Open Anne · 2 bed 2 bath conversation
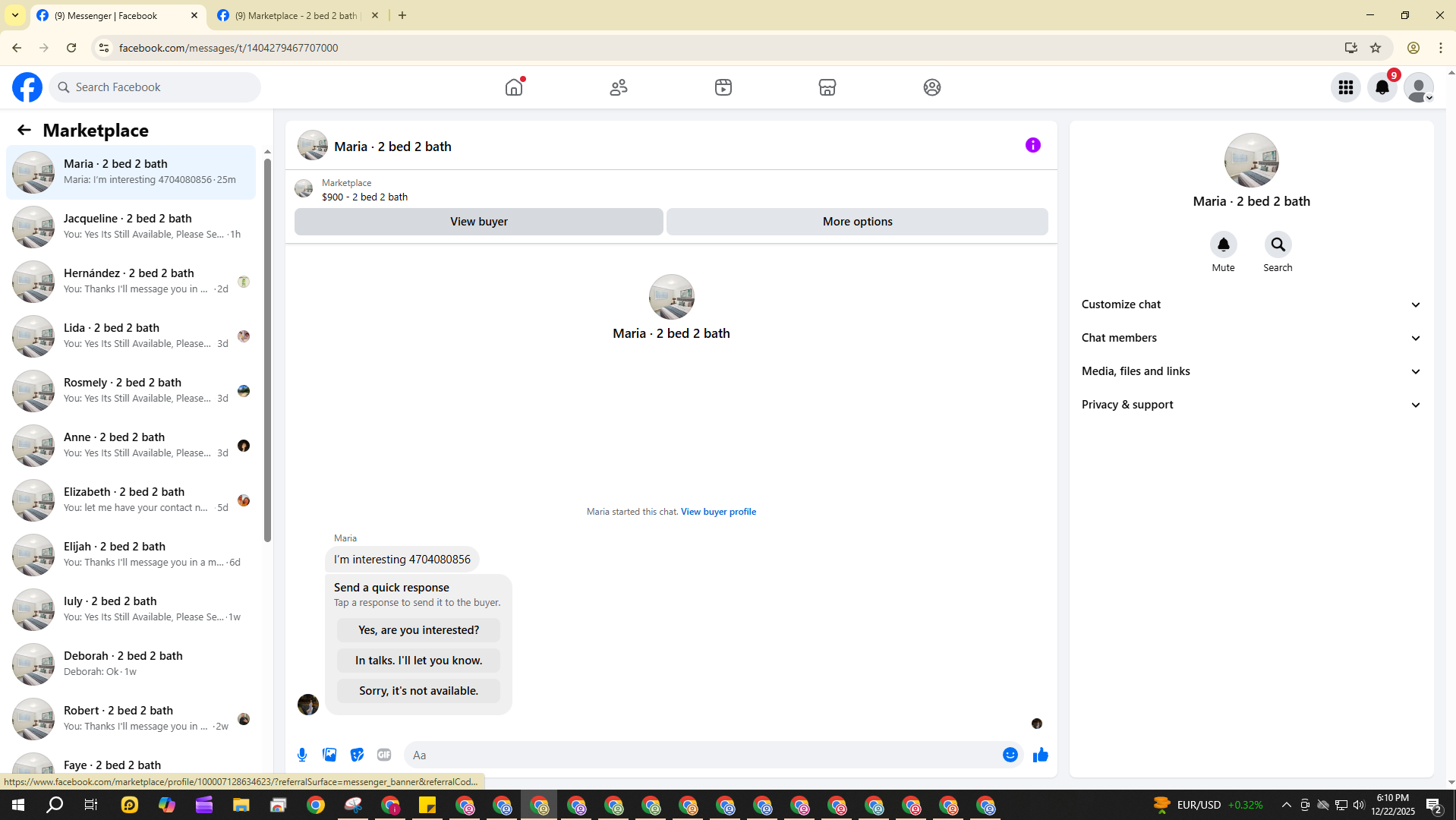Image resolution: width=1456 pixels, height=820 pixels. coord(131,446)
